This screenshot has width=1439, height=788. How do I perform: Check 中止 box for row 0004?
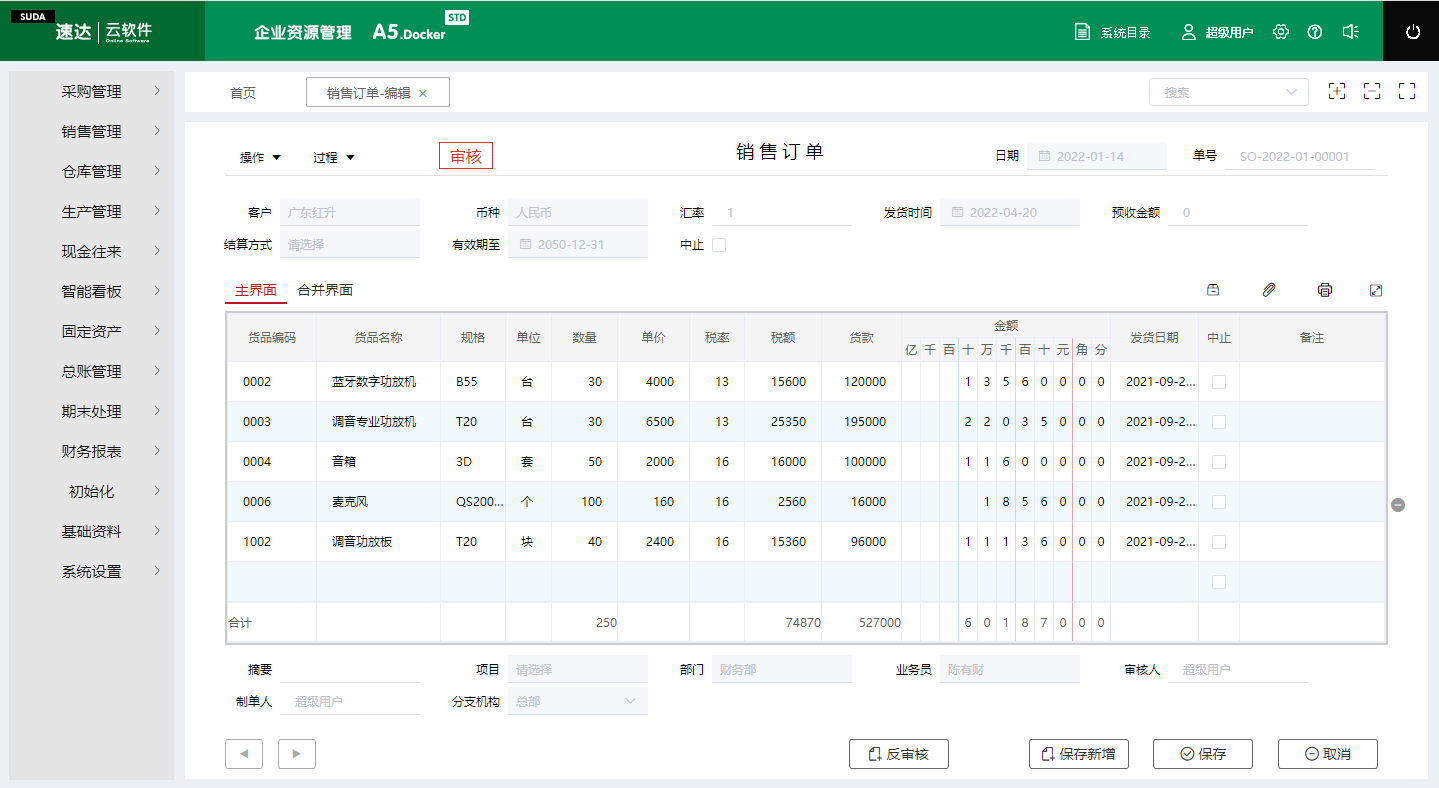click(1219, 462)
